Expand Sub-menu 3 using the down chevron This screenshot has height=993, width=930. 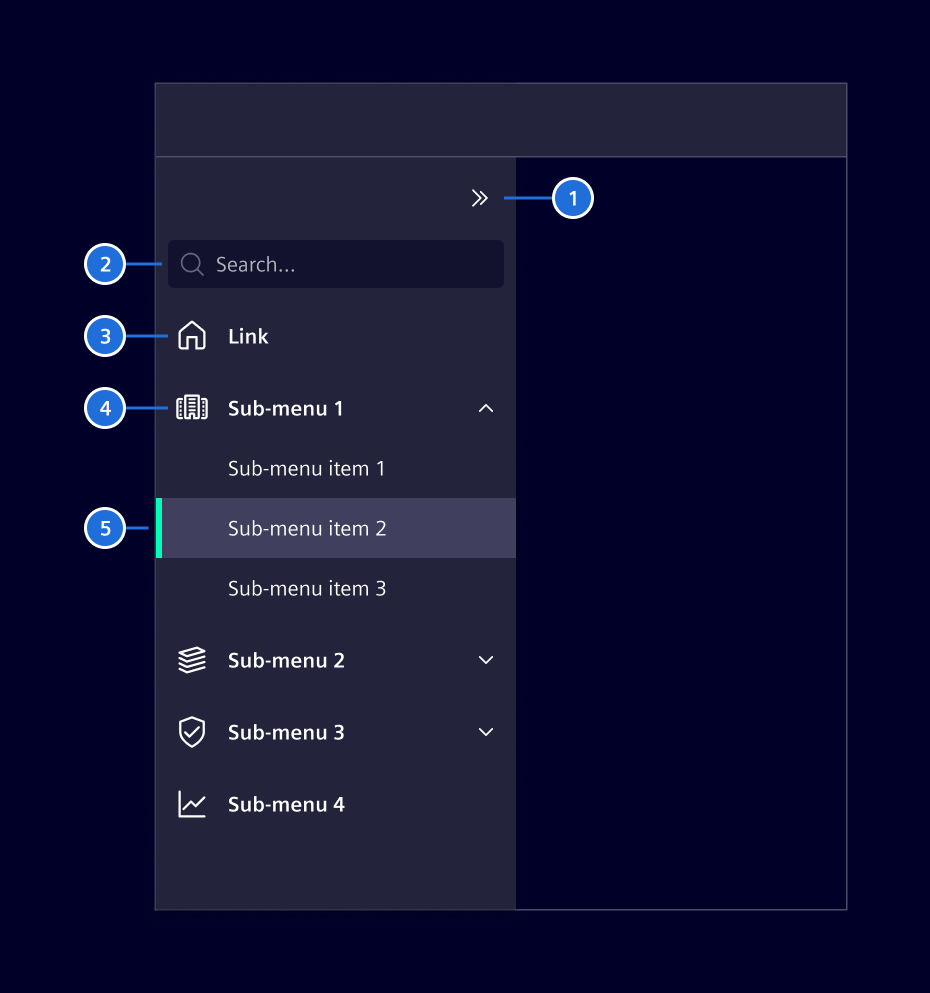tap(486, 732)
